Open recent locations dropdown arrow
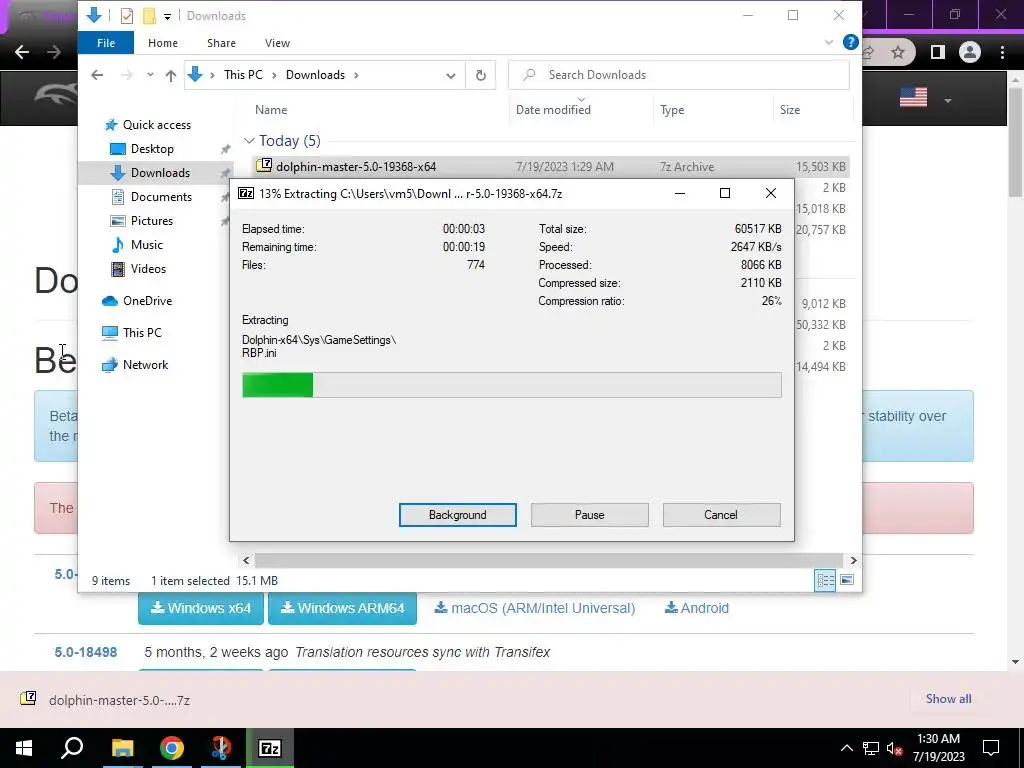1024x768 pixels. coord(150,75)
